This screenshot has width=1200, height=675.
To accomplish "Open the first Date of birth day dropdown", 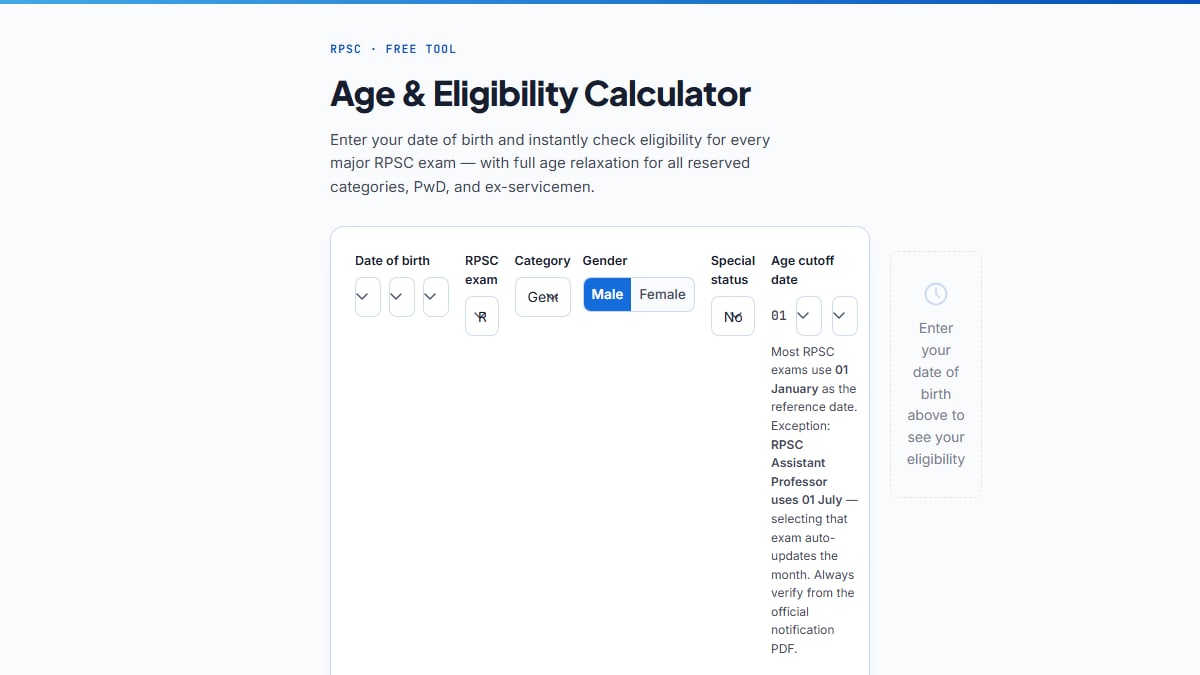I will pyautogui.click(x=368, y=297).
